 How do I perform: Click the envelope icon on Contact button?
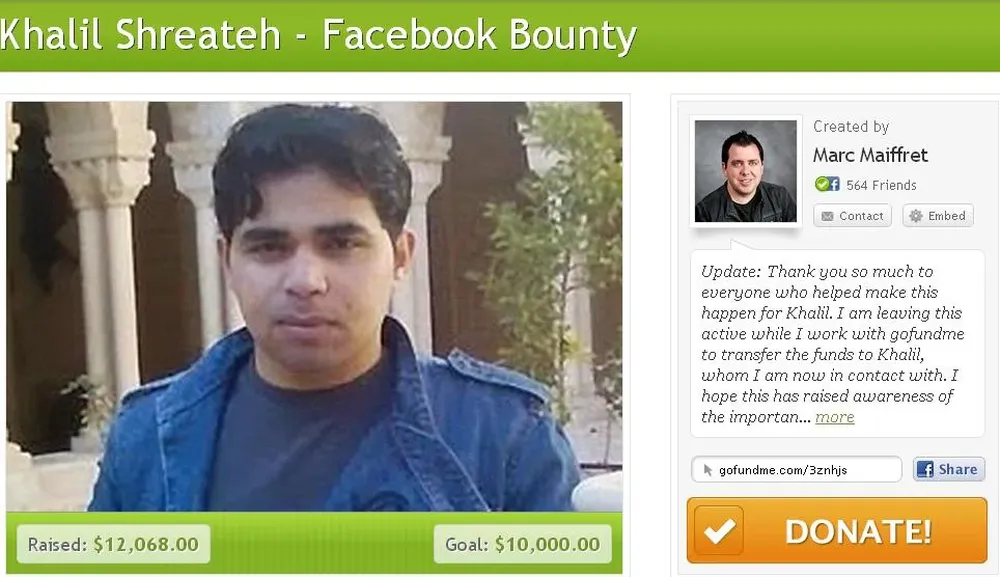827,216
